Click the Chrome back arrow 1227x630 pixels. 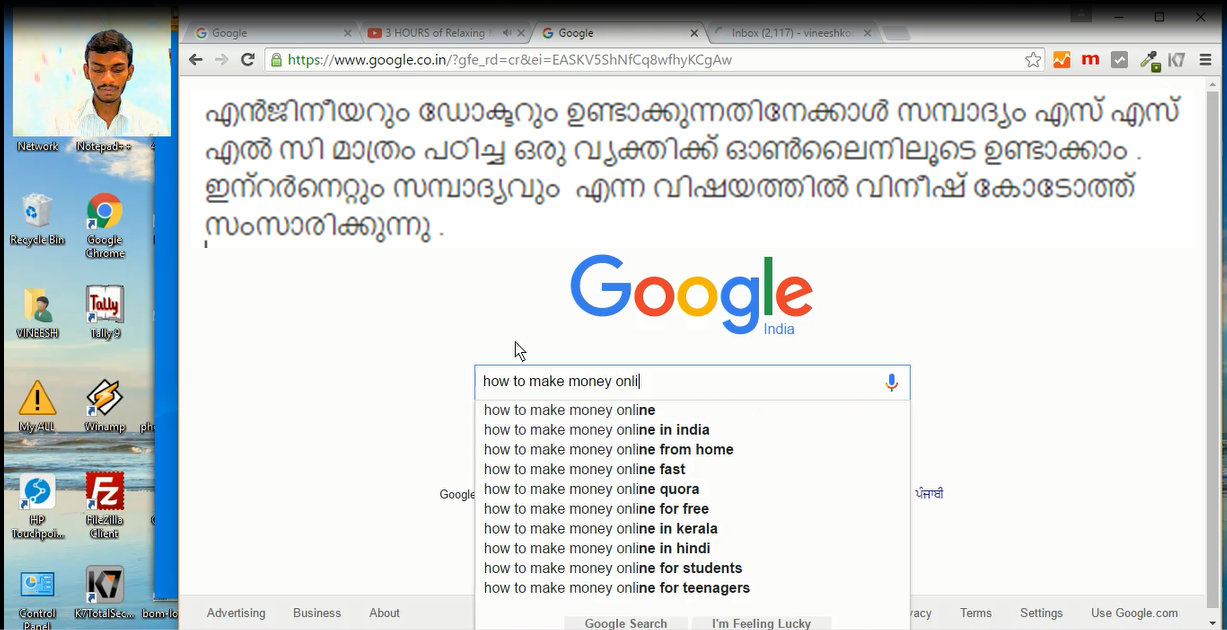tap(196, 60)
